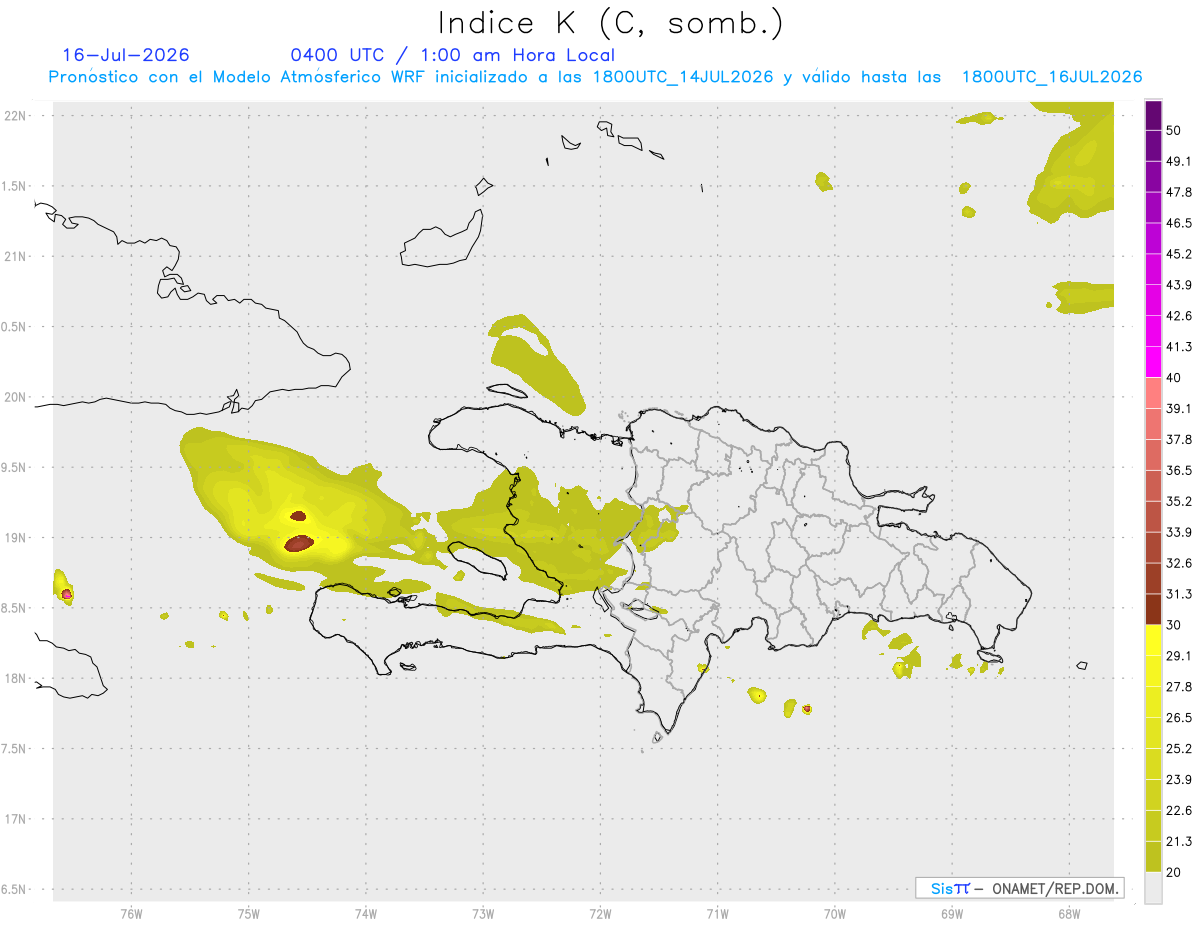Click the legend value "42.6"
The image size is (1200, 927).
click(1179, 316)
